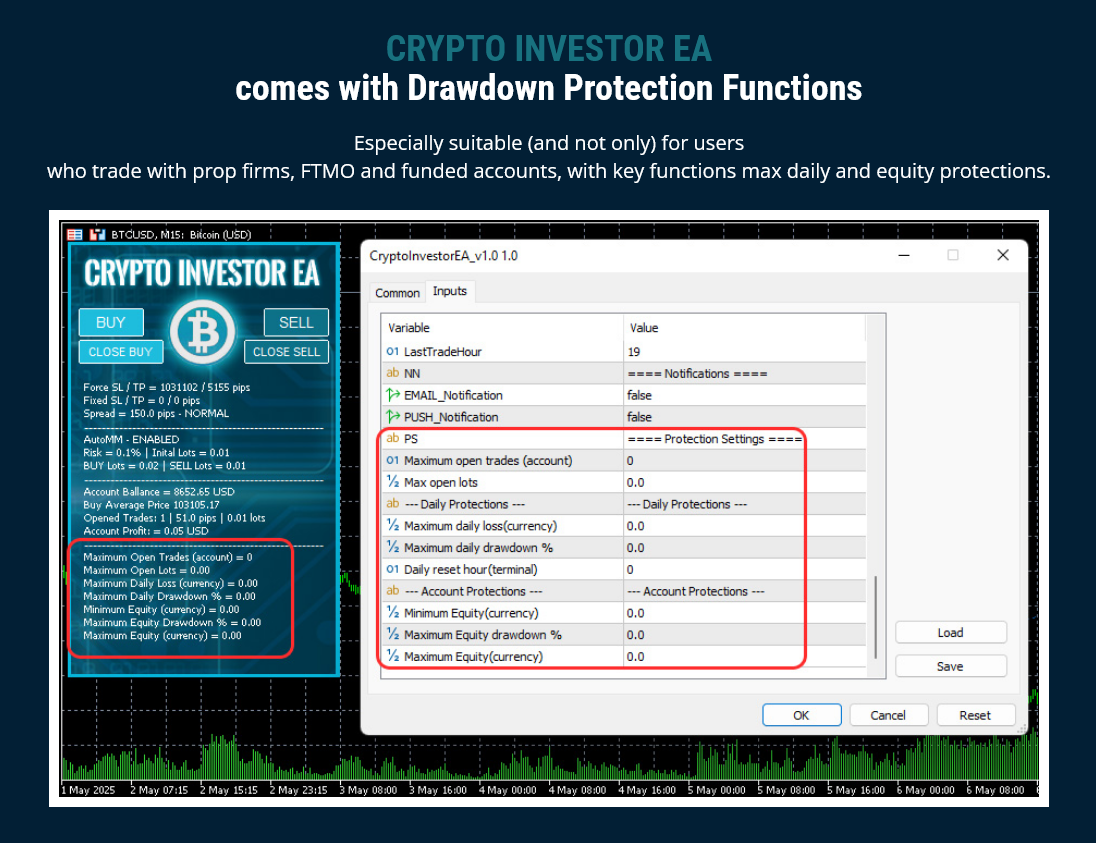1096x843 pixels.
Task: Click the EMAIL_Notification variable name
Action: click(453, 395)
